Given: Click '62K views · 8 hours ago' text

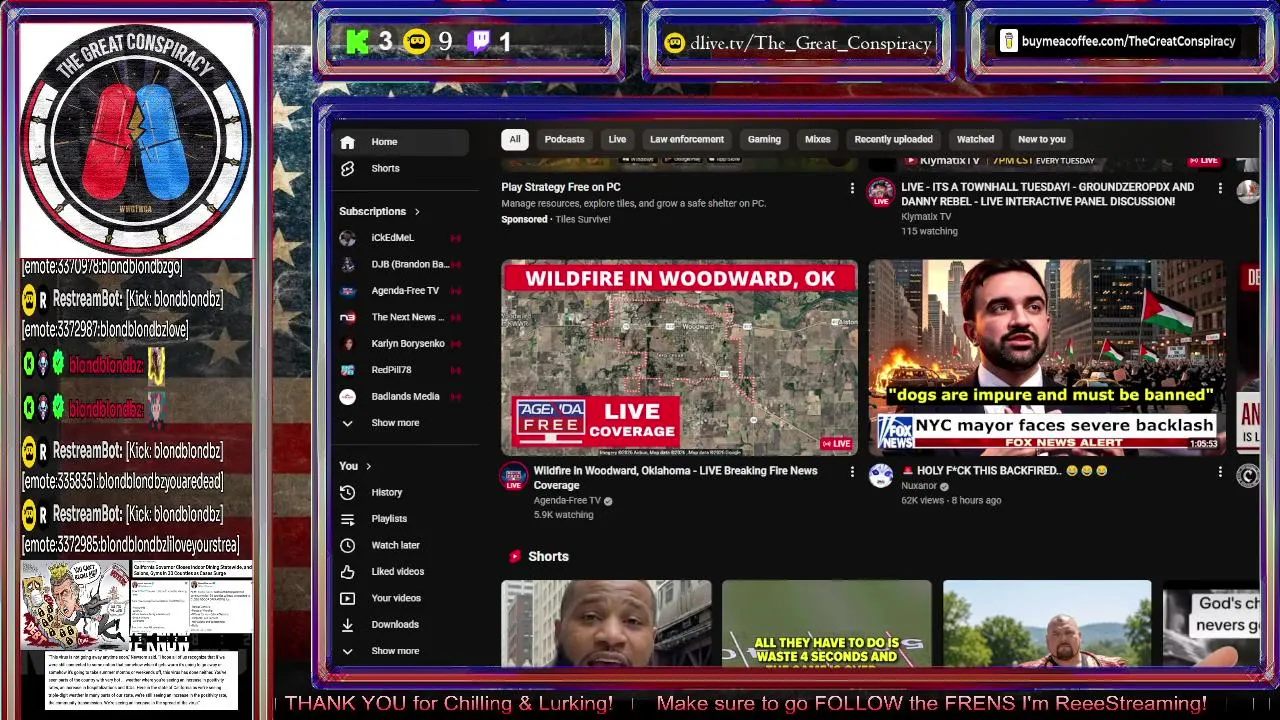Looking at the screenshot, I should (x=951, y=500).
